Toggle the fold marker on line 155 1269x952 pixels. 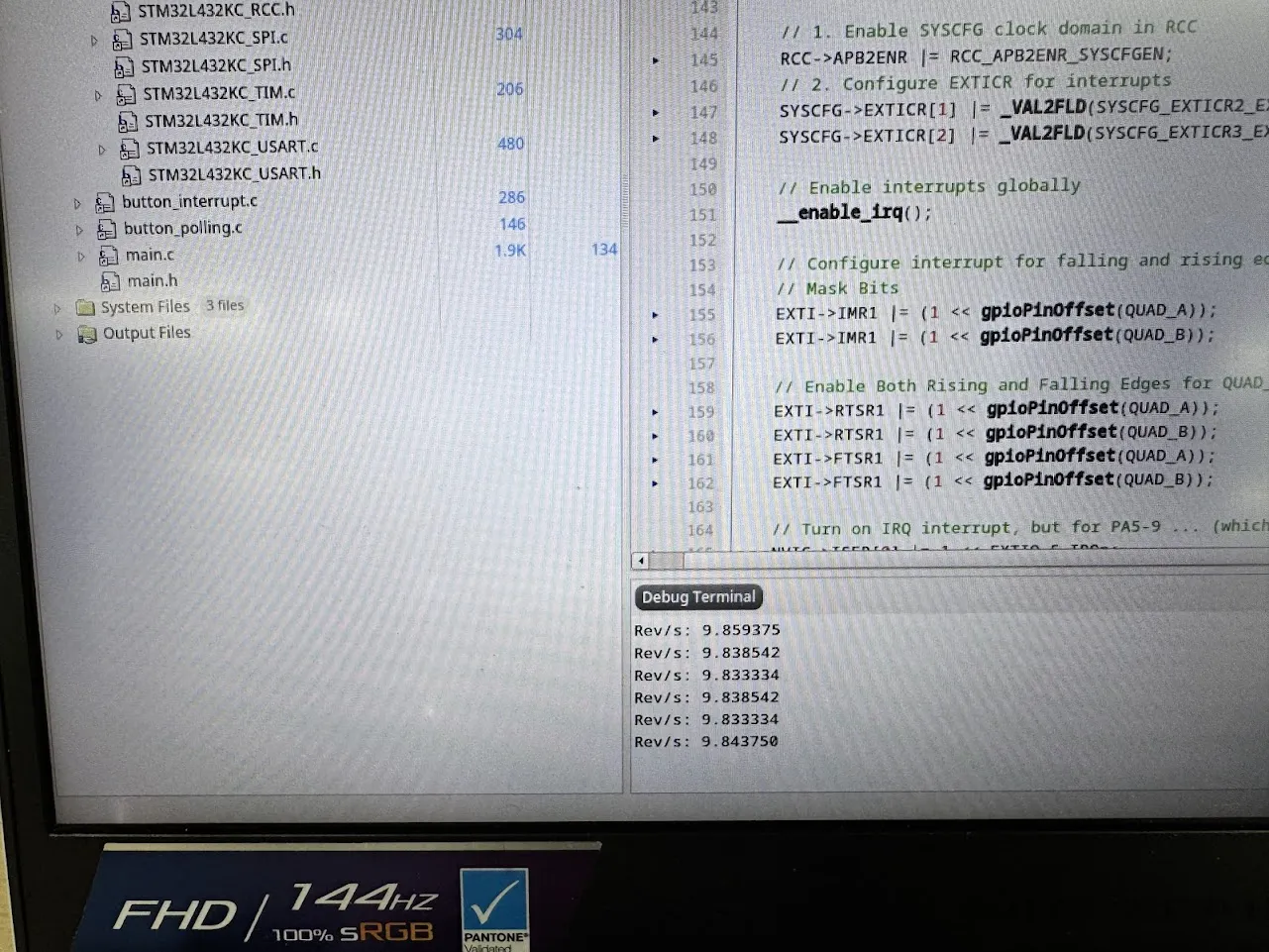click(655, 314)
